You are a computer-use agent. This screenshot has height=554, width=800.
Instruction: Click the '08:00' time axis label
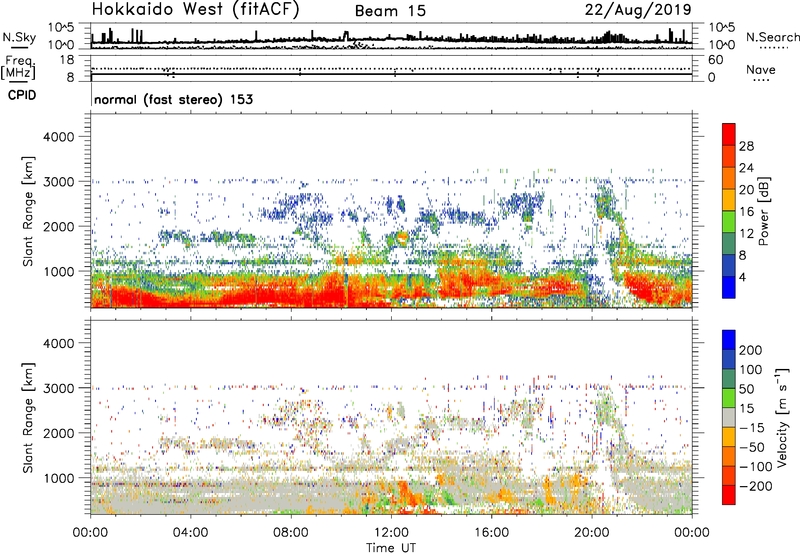[291, 533]
